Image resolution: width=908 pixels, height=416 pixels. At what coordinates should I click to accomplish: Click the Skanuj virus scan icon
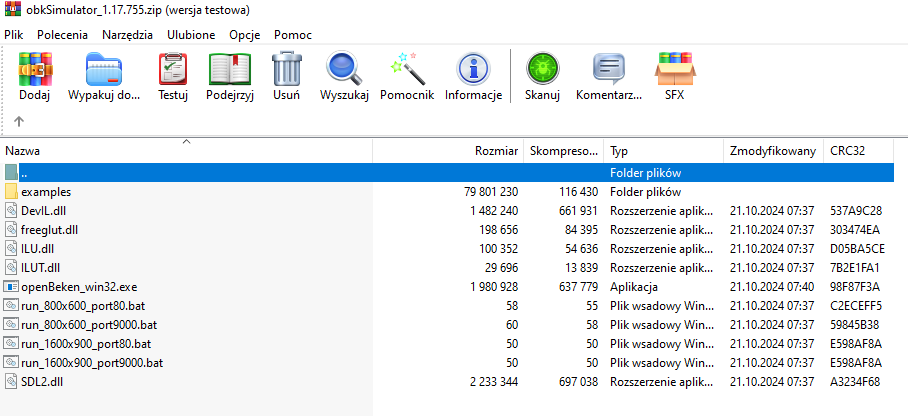tap(542, 68)
